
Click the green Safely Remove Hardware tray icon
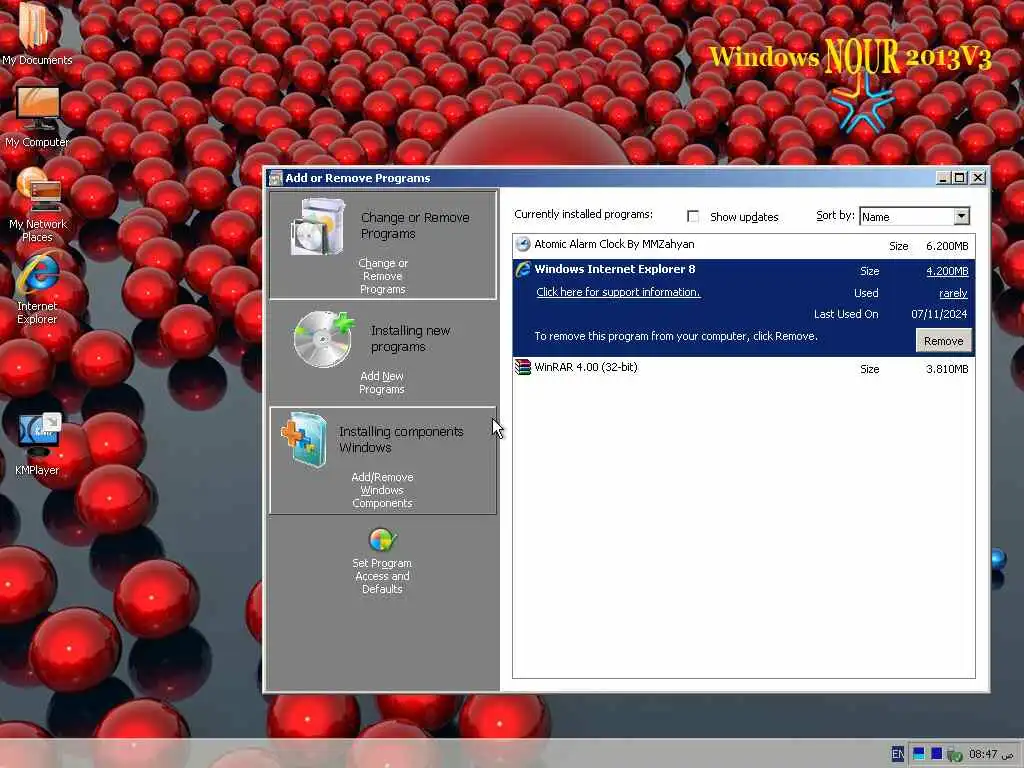point(955,754)
